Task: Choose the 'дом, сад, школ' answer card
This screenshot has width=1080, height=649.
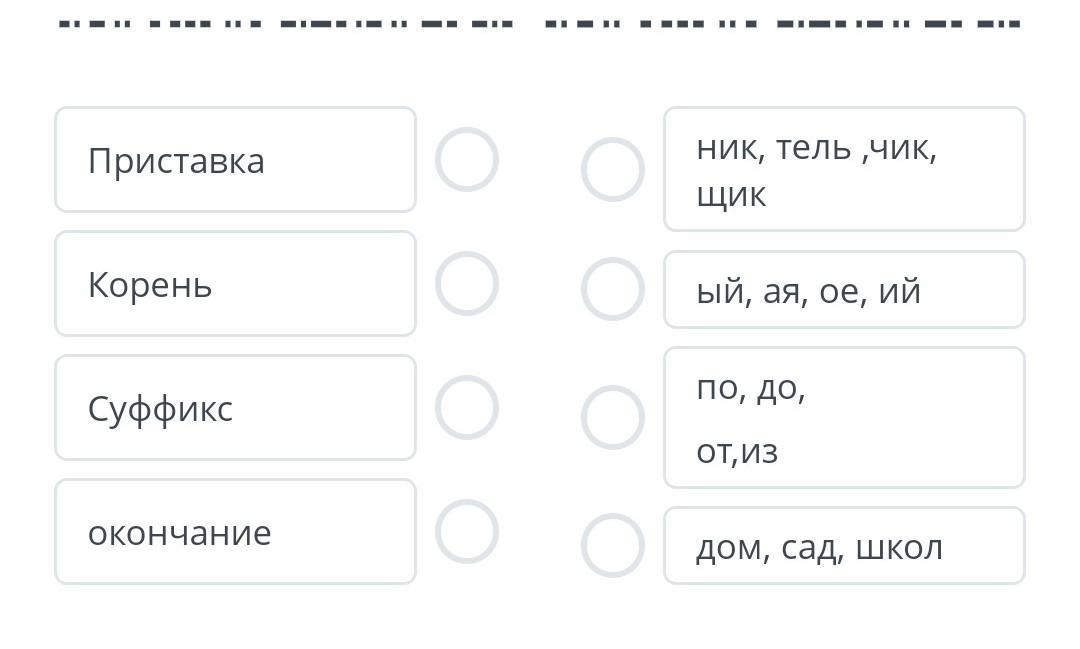Action: [x=844, y=546]
